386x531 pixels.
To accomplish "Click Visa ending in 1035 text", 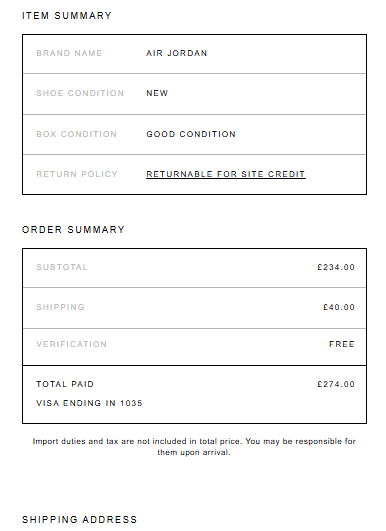I will [89, 403].
